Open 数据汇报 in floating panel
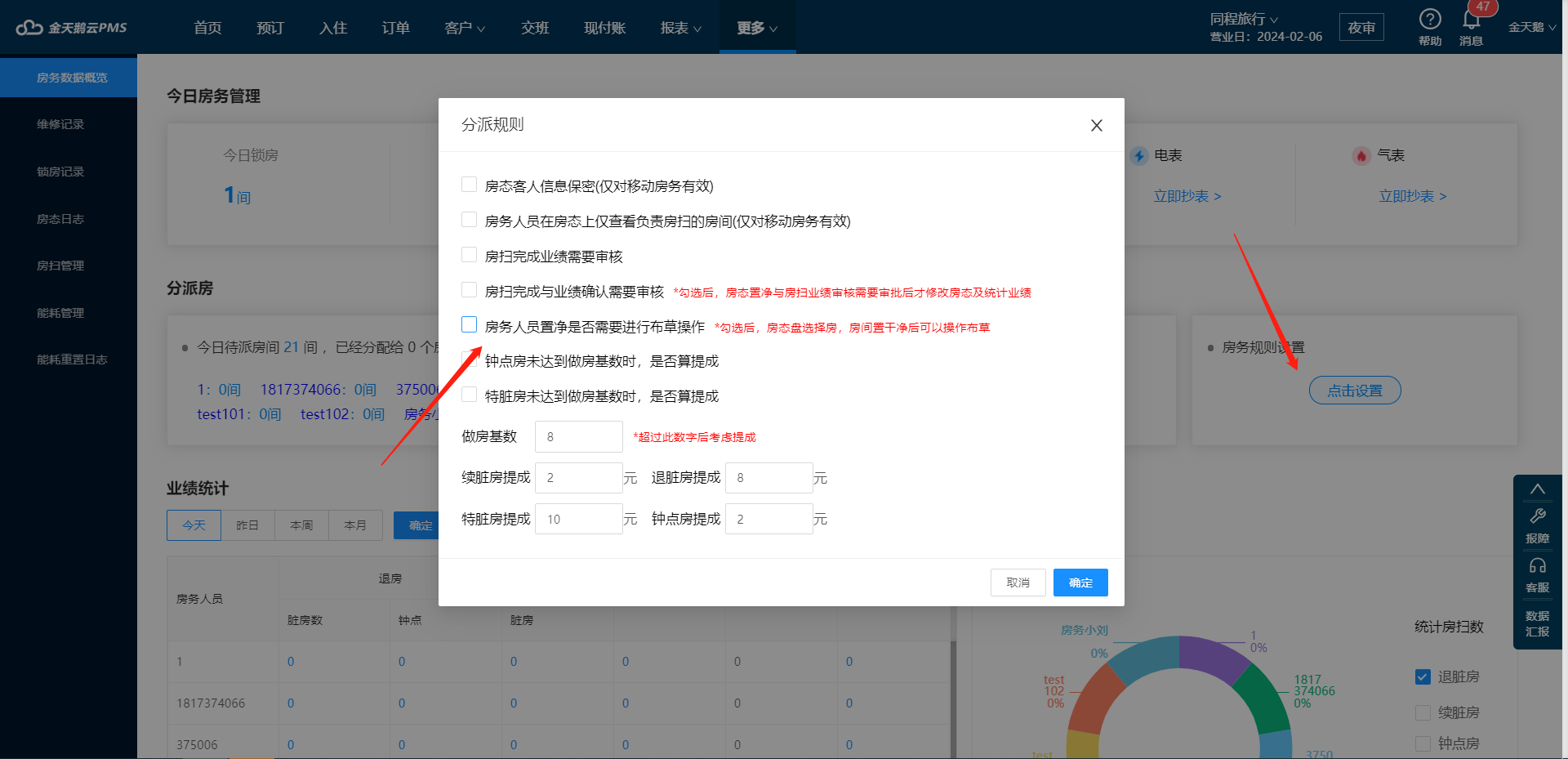The height and width of the screenshot is (759, 1568). [x=1538, y=623]
